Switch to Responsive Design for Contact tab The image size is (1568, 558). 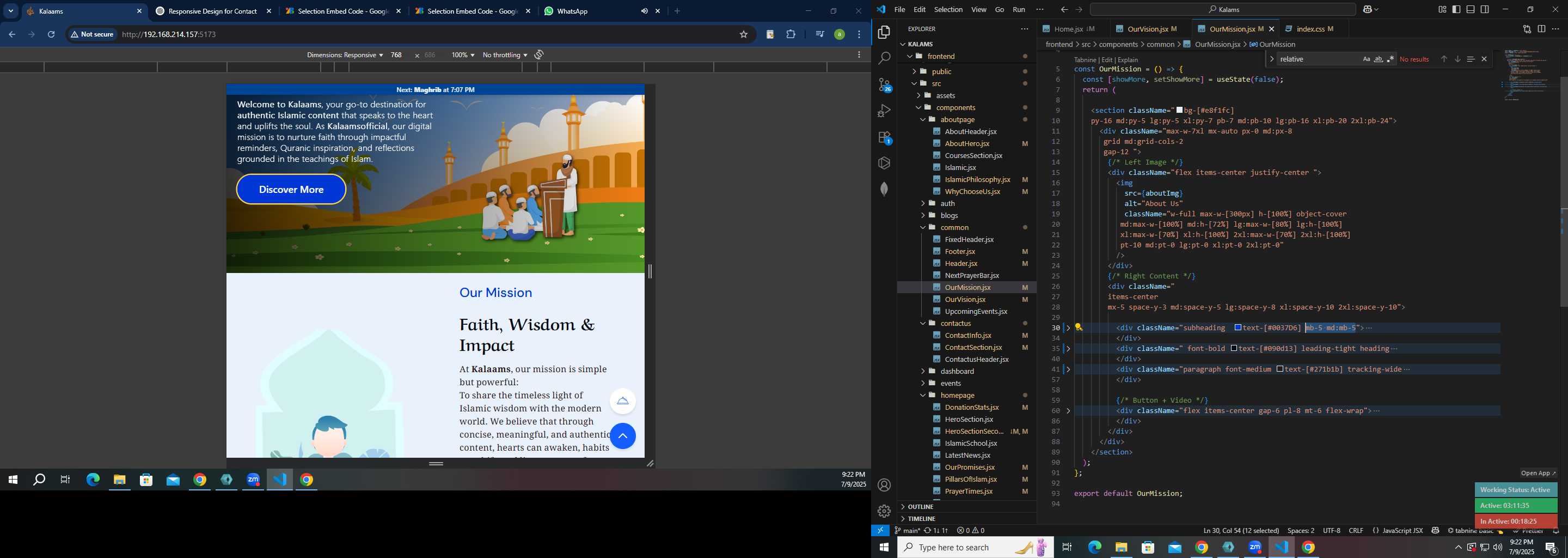click(212, 11)
